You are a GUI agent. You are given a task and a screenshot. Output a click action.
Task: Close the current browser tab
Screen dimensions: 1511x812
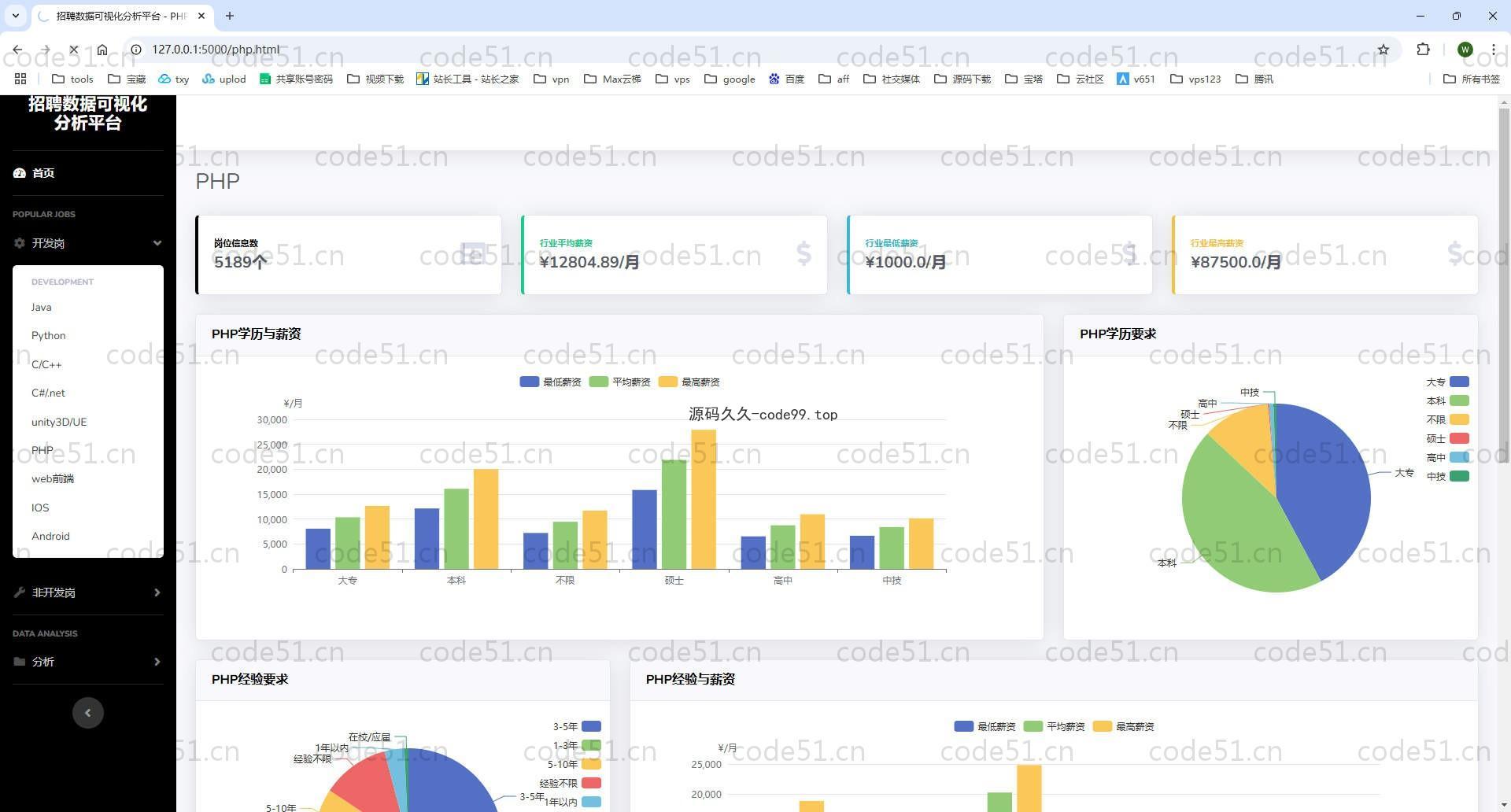click(201, 16)
